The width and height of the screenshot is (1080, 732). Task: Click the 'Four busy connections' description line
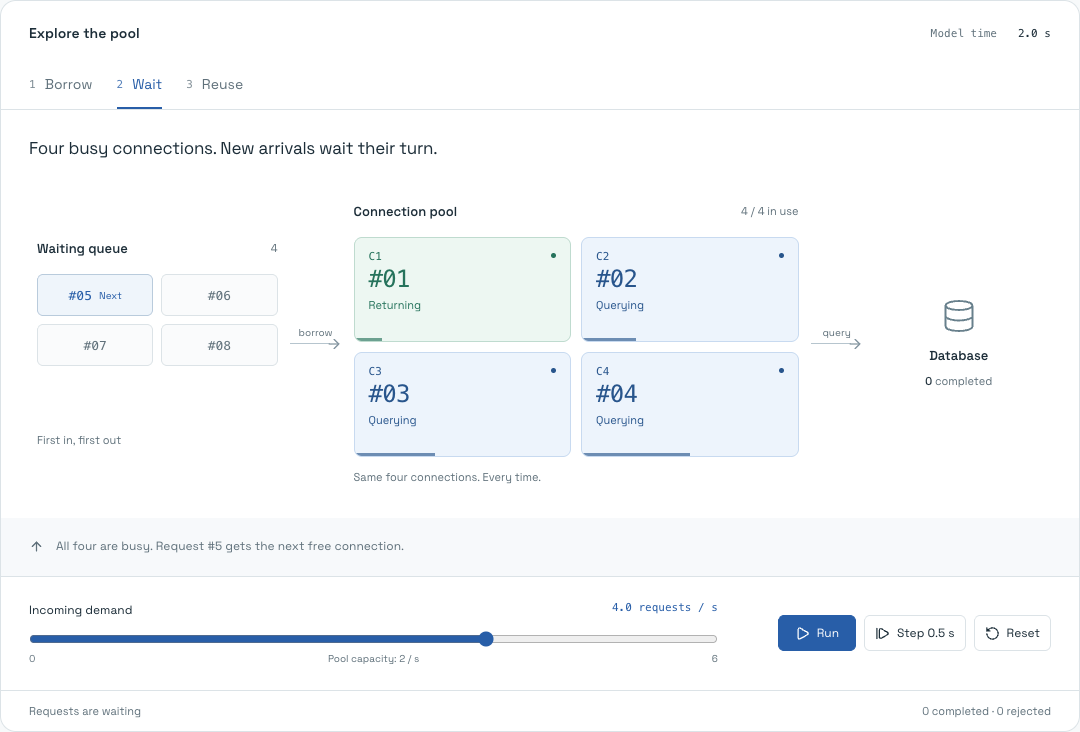coord(233,149)
